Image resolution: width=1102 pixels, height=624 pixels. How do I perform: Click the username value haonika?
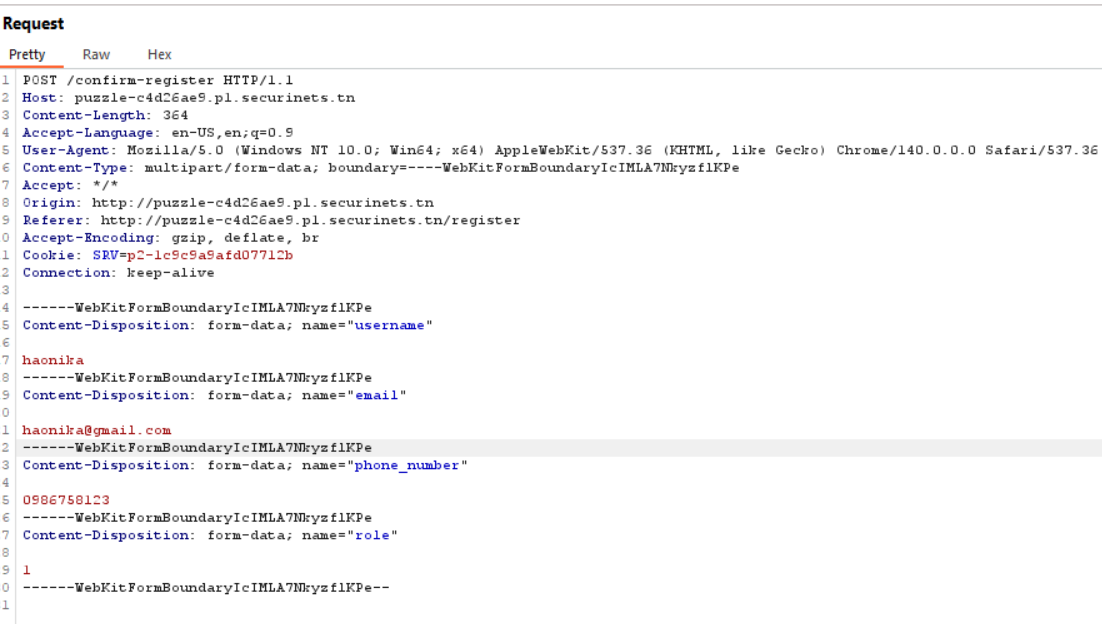coord(53,360)
